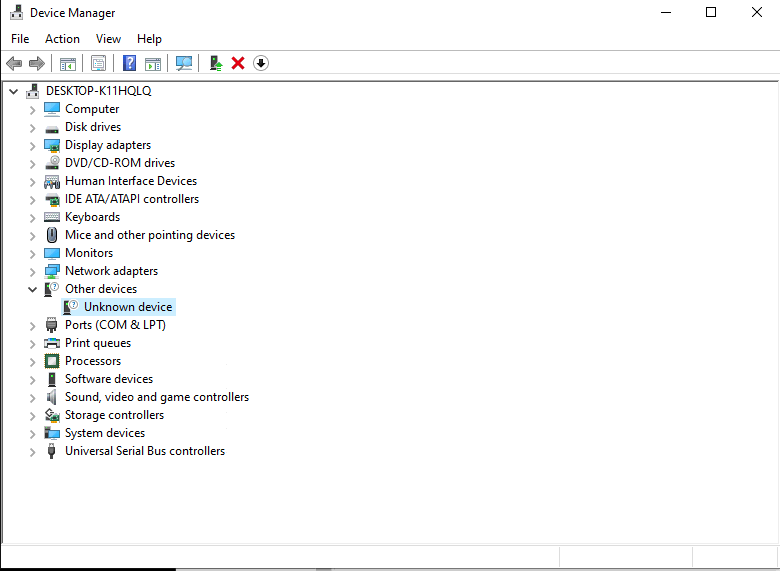
Task: Select the IDE ATA/ATAPI controllers icon
Action: (52, 199)
